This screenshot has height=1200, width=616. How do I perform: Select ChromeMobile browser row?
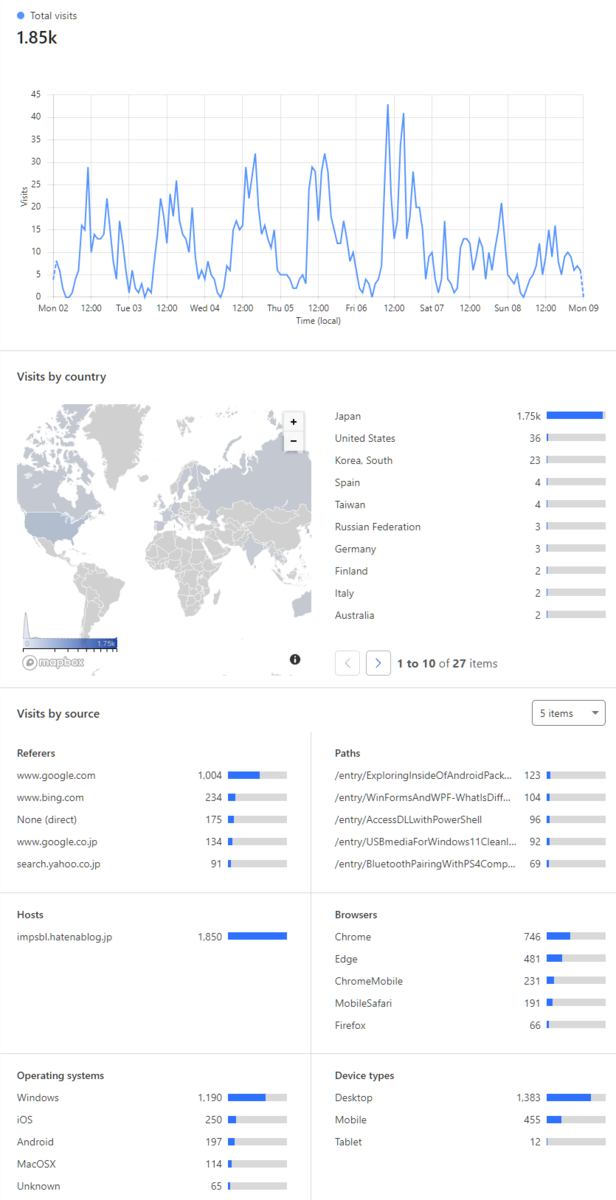point(470,981)
